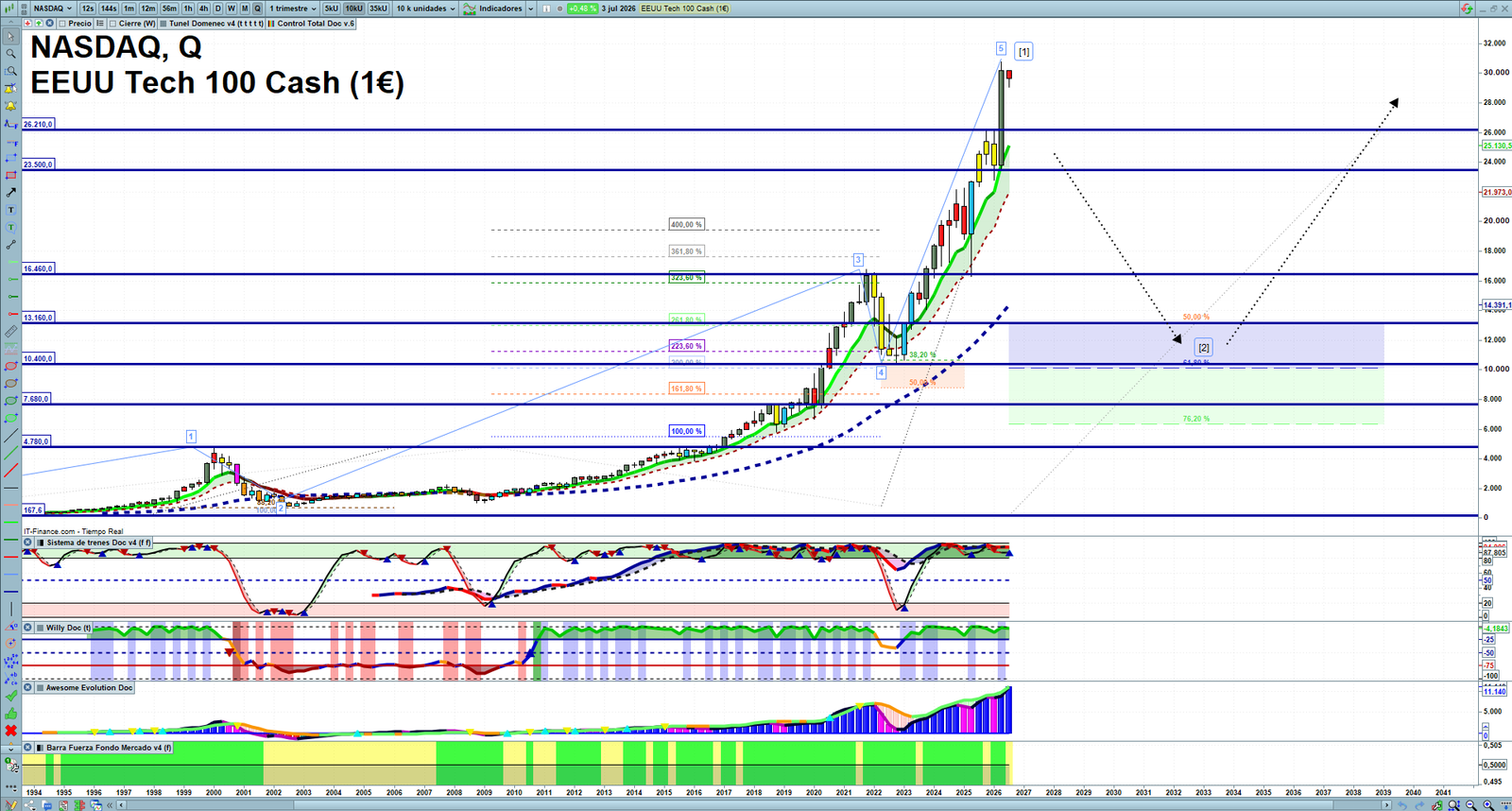Switch to the W weekly timeframe
Viewport: 1512px width, 811px height.
pos(232,9)
